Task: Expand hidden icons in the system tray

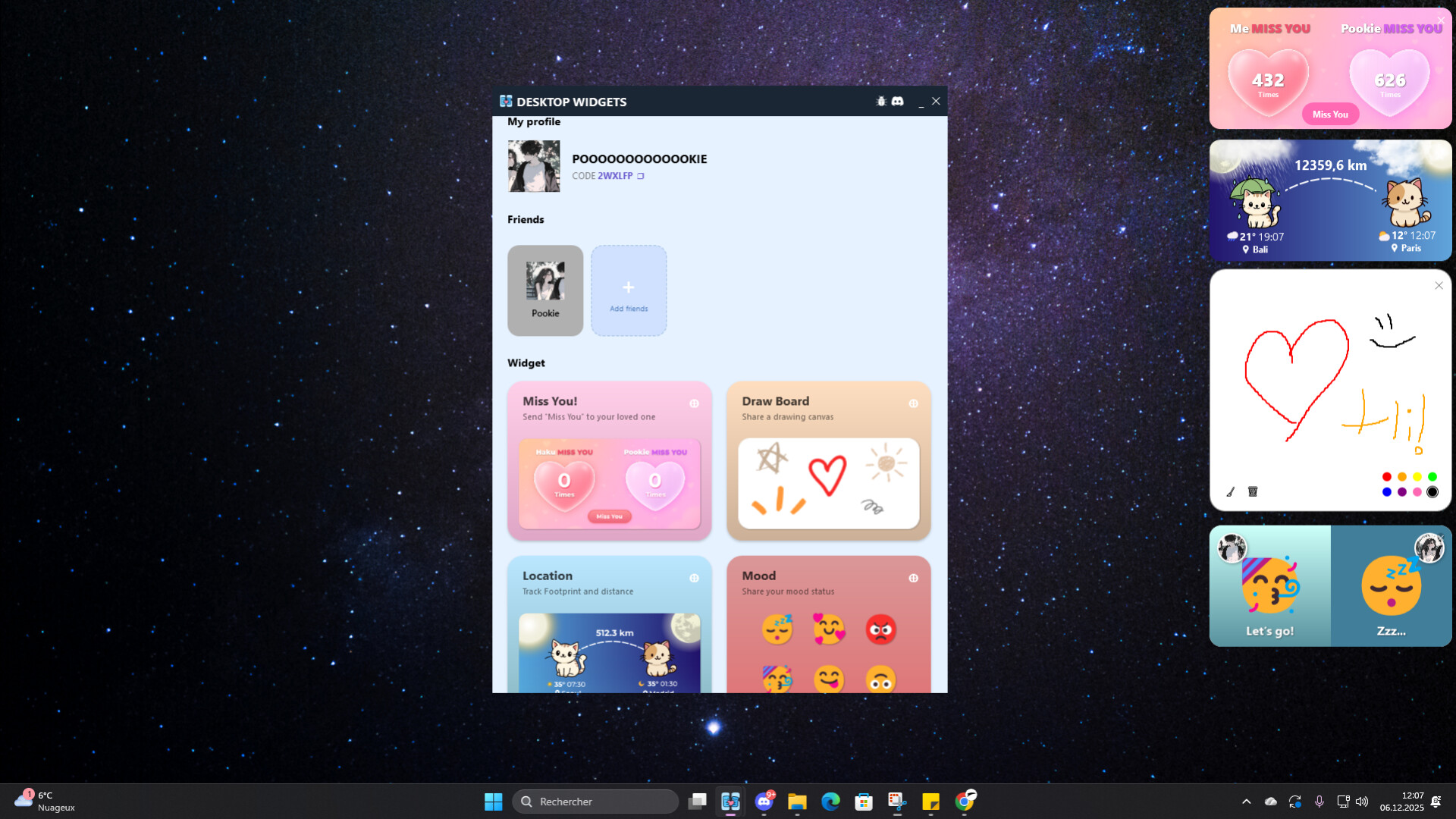Action: [x=1247, y=801]
